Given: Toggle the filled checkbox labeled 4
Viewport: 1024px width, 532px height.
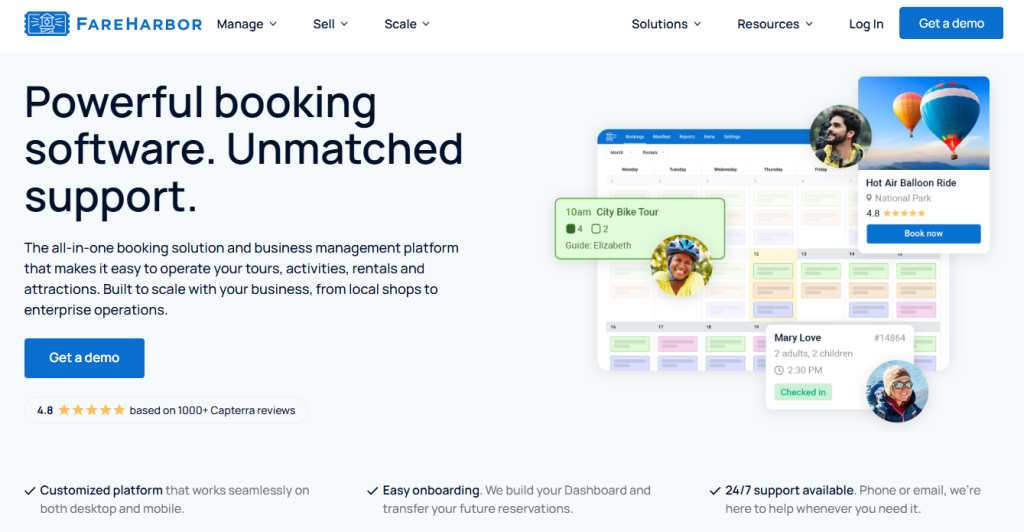Looking at the screenshot, I should pyautogui.click(x=570, y=229).
